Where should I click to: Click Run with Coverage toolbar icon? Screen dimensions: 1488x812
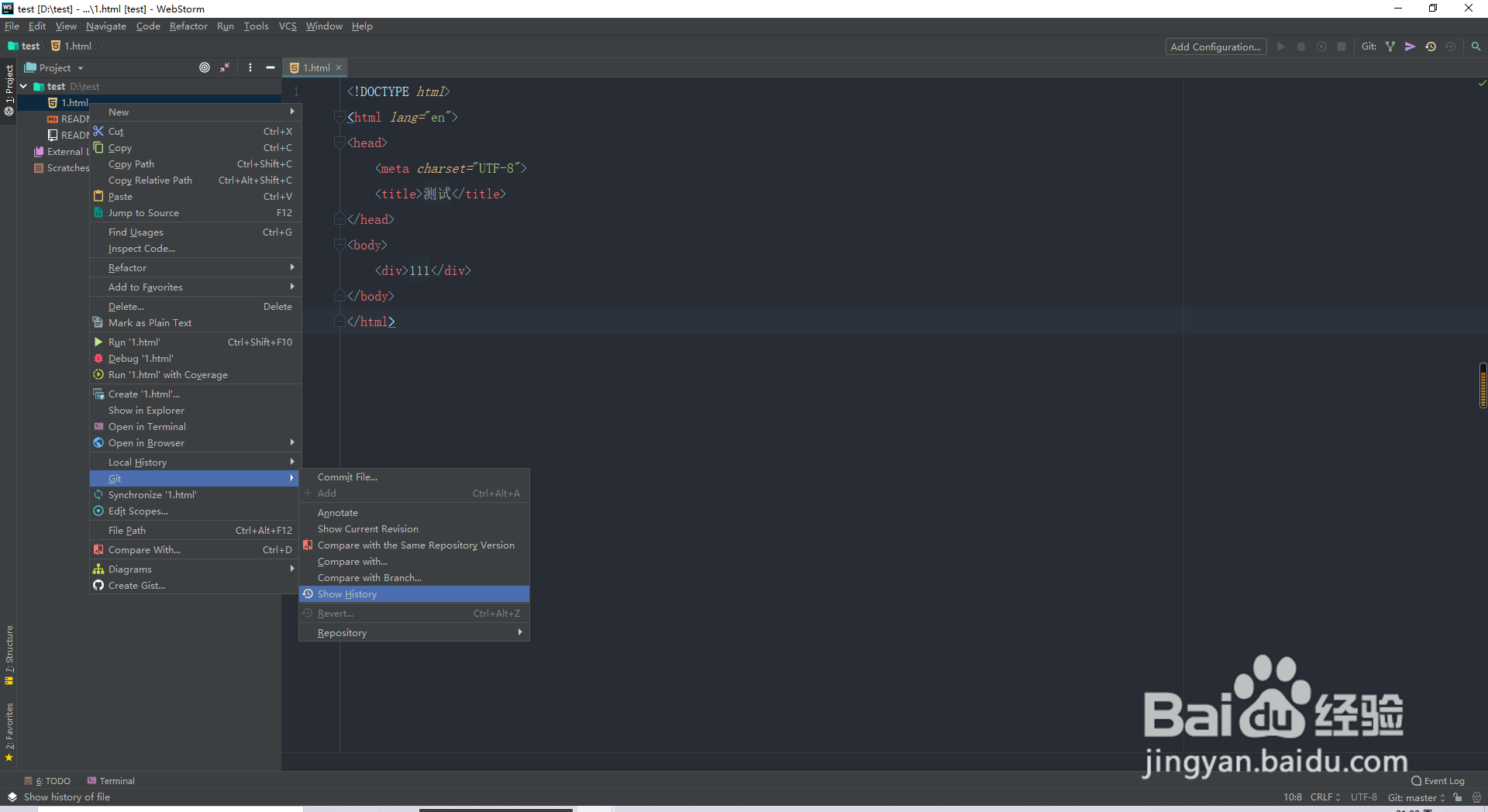[x=1321, y=46]
